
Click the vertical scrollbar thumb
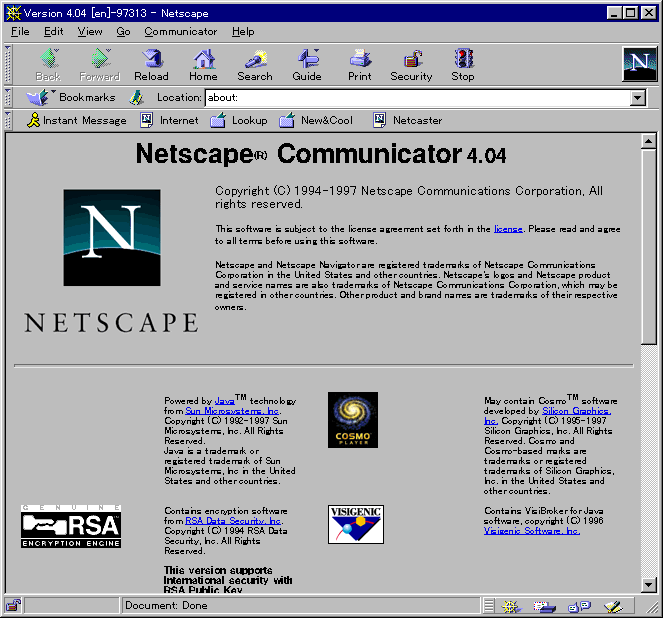648,247
